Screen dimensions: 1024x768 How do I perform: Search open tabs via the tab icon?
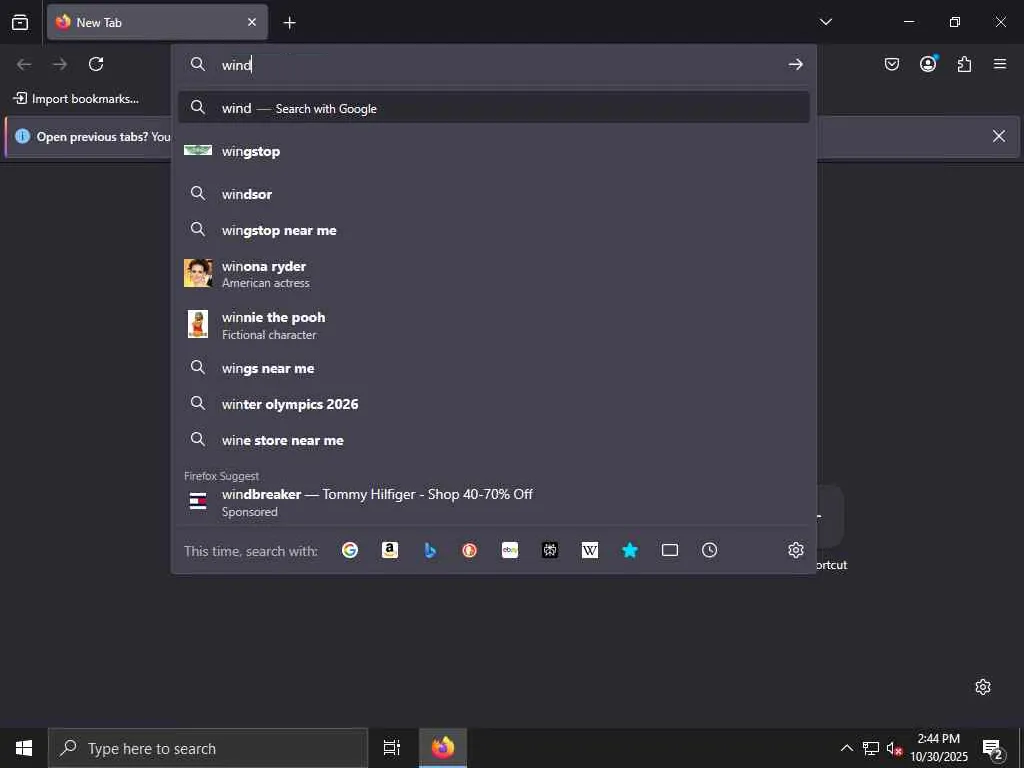tap(670, 551)
